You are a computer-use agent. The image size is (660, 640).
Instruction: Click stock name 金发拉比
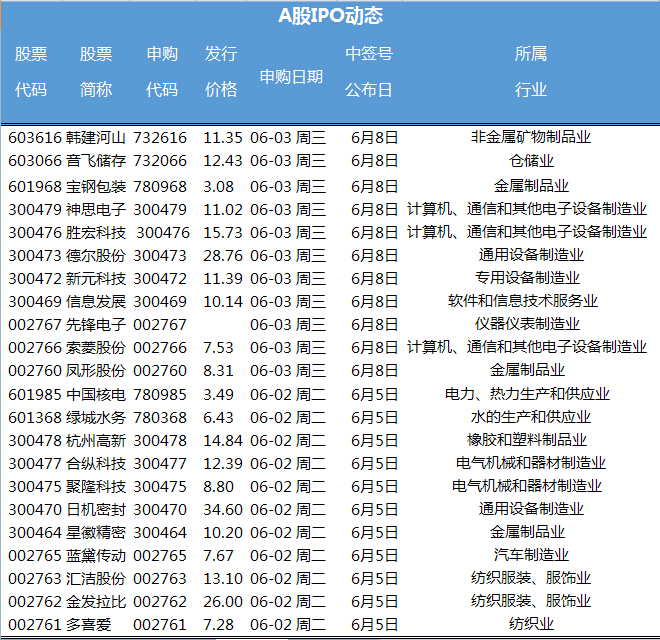coord(96,602)
